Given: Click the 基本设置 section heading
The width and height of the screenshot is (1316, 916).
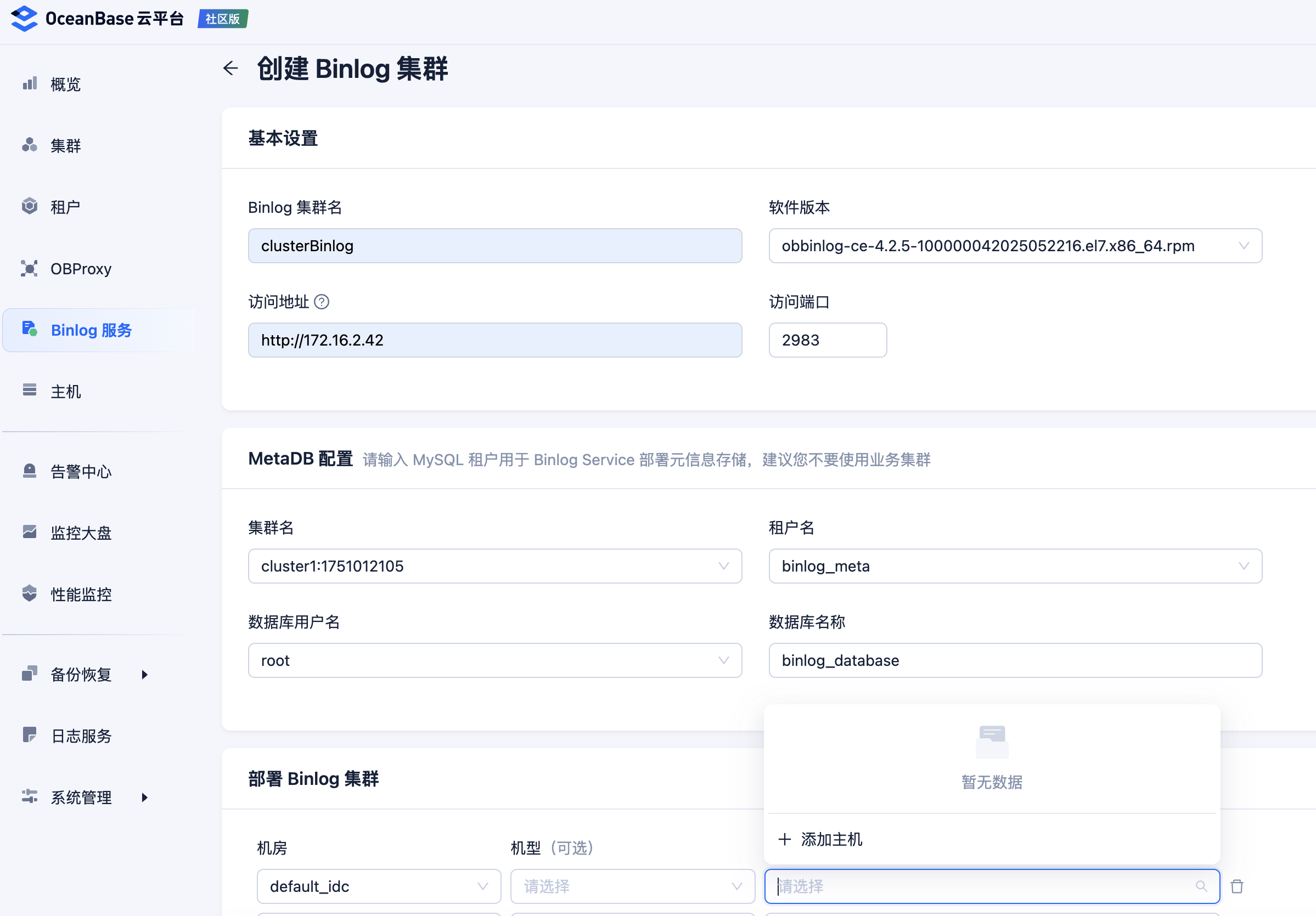Looking at the screenshot, I should [283, 138].
